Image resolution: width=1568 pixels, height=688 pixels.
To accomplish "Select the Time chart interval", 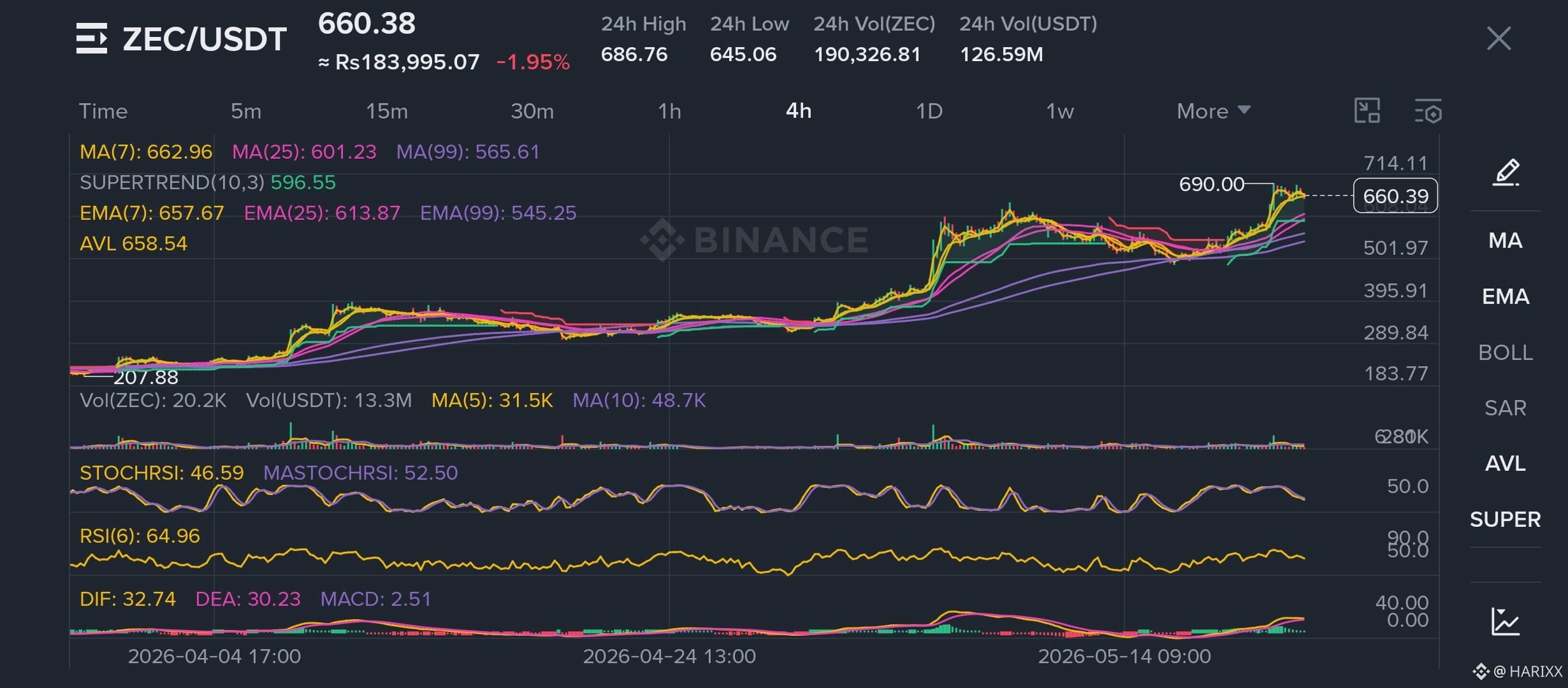I will pos(103,111).
